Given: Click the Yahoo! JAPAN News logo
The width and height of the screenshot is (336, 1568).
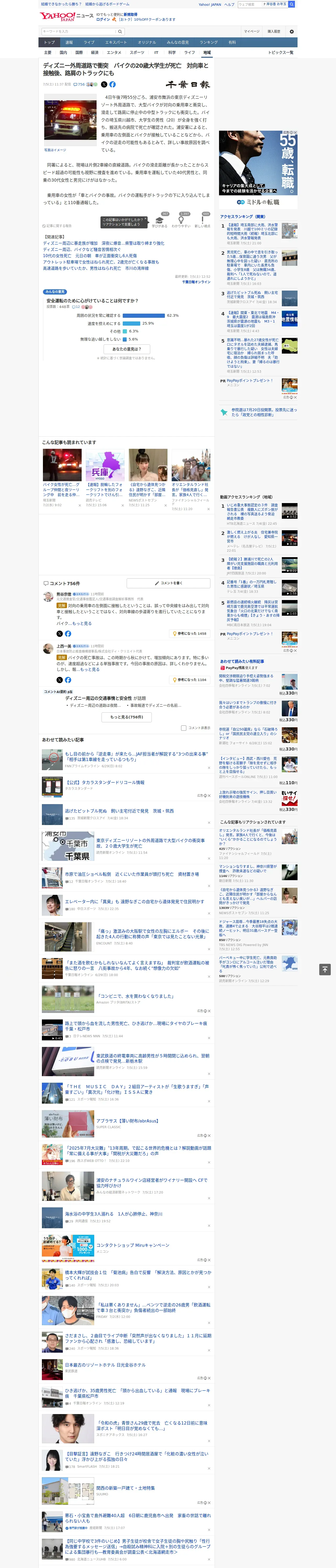Looking at the screenshot, I should coord(66,16).
